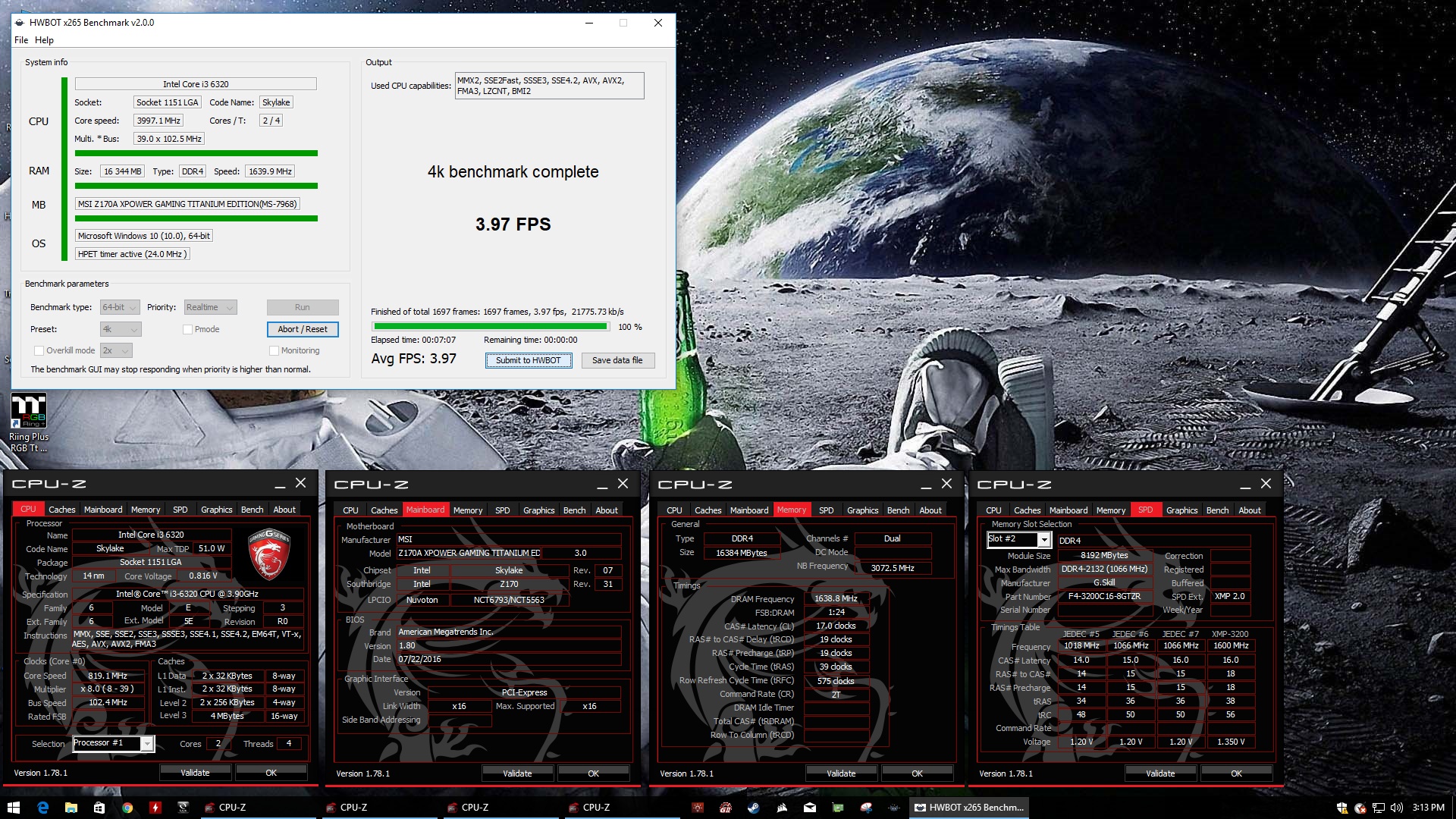
Task: Click the greyed Run button
Action: coord(303,307)
